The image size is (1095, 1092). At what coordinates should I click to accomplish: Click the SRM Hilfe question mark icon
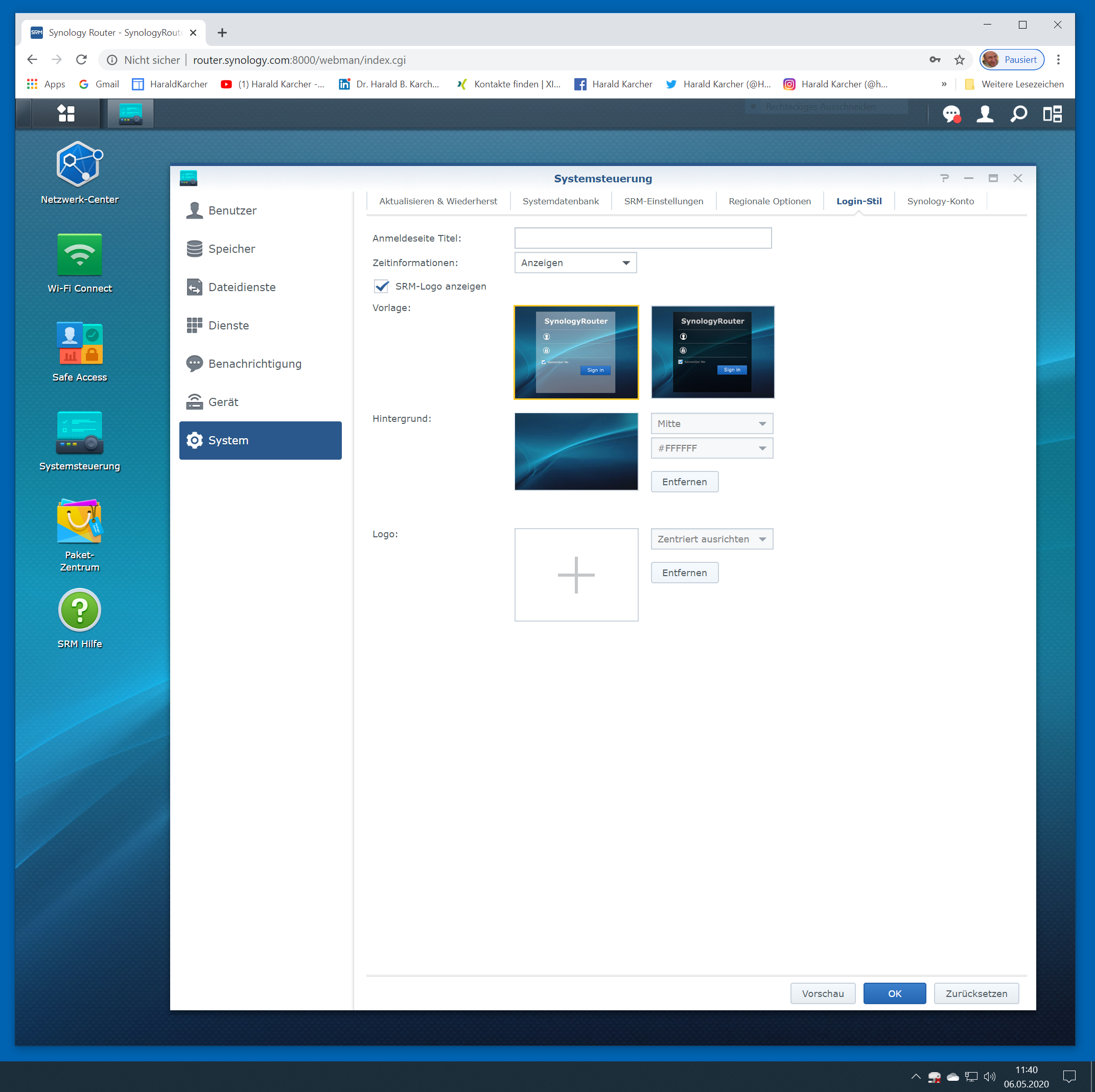(x=79, y=610)
